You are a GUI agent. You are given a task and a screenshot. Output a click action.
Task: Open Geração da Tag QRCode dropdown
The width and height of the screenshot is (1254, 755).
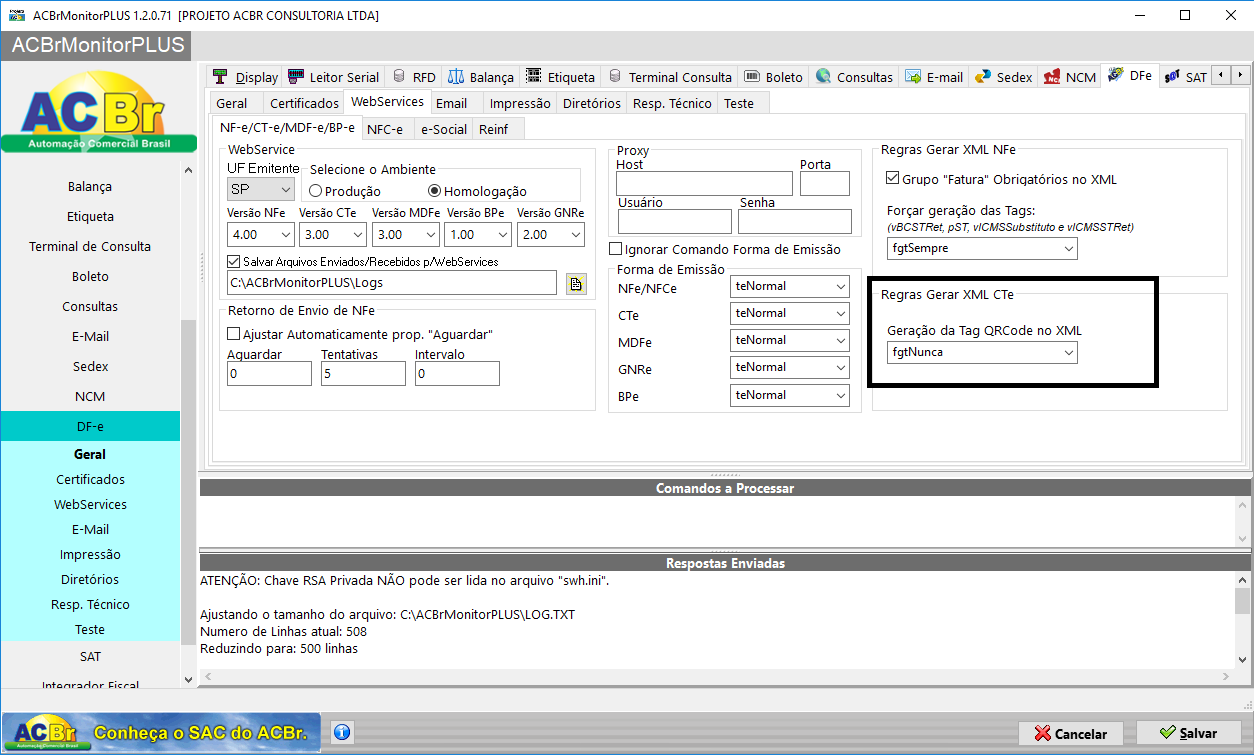(982, 352)
